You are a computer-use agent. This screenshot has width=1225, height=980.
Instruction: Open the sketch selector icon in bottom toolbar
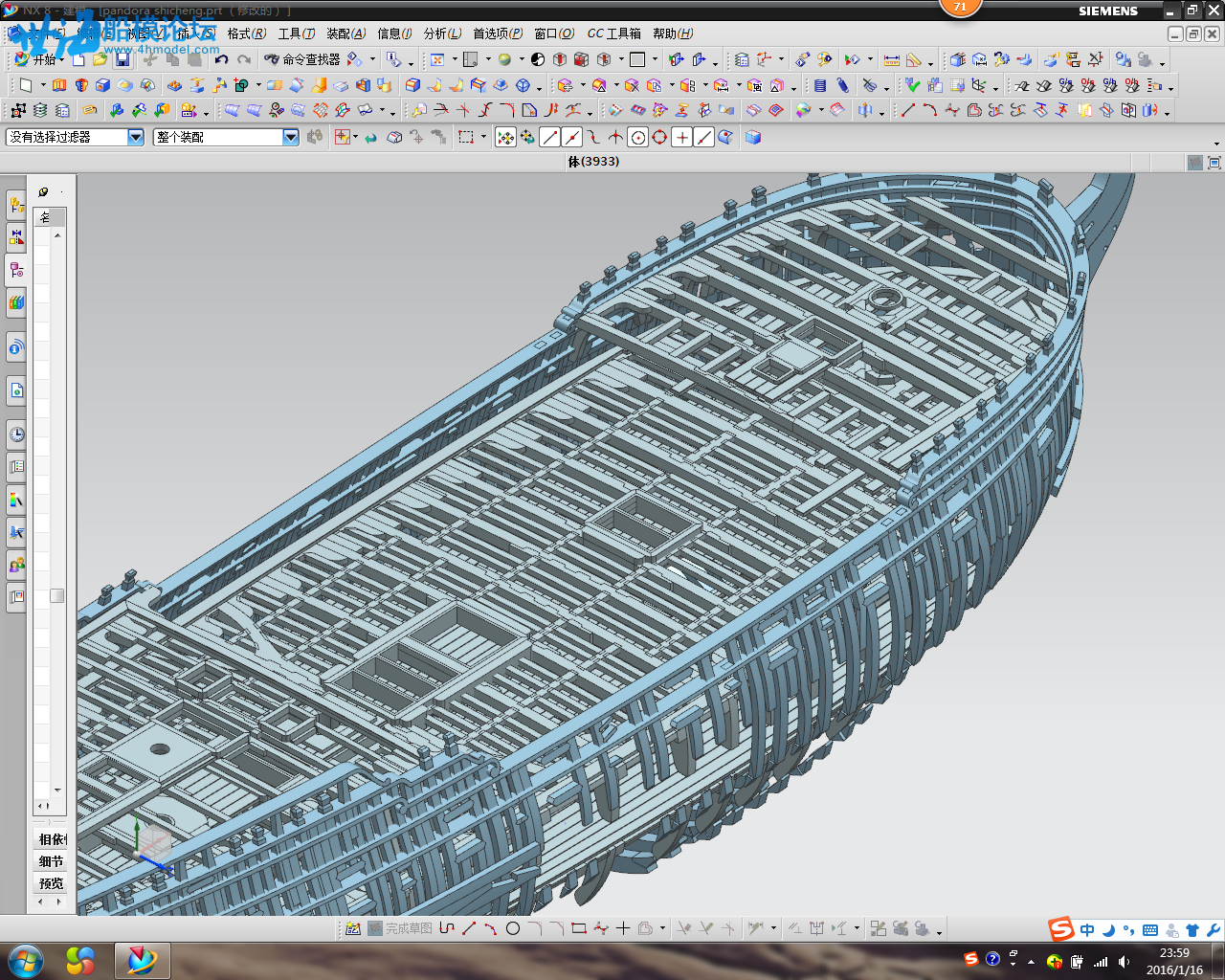(353, 928)
